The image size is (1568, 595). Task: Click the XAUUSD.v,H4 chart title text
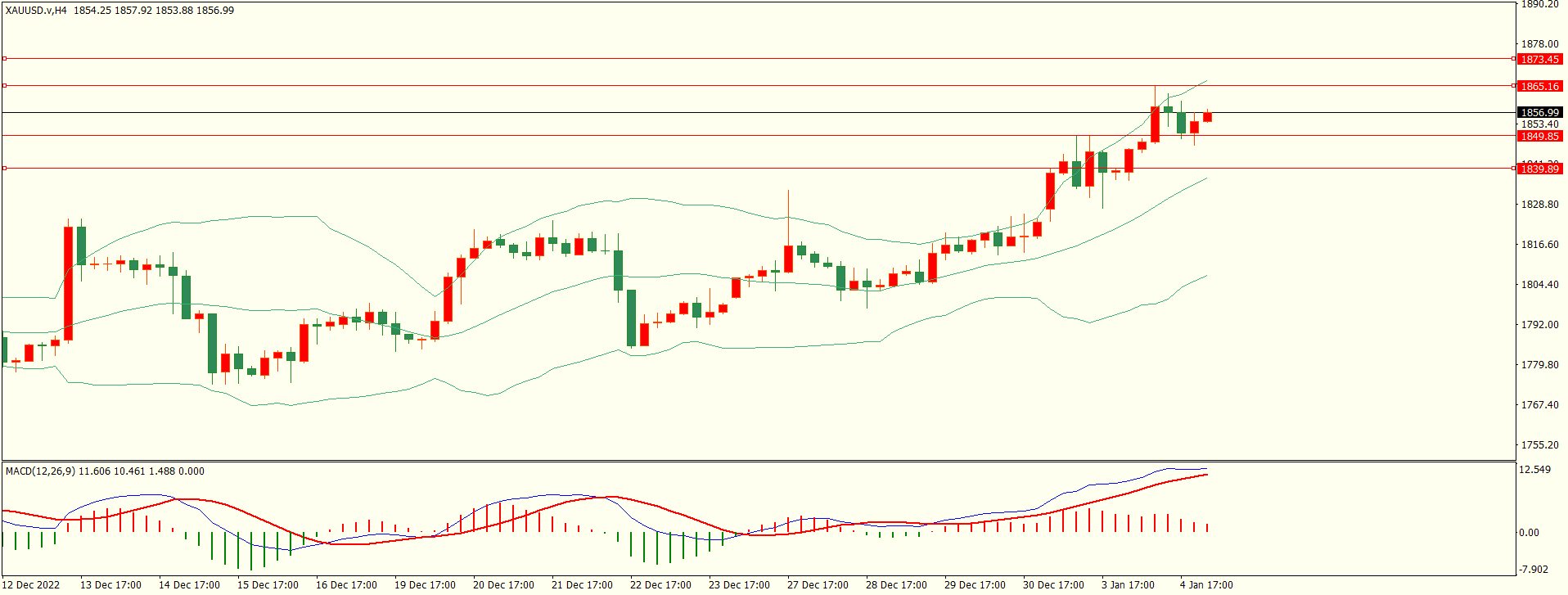pos(36,11)
